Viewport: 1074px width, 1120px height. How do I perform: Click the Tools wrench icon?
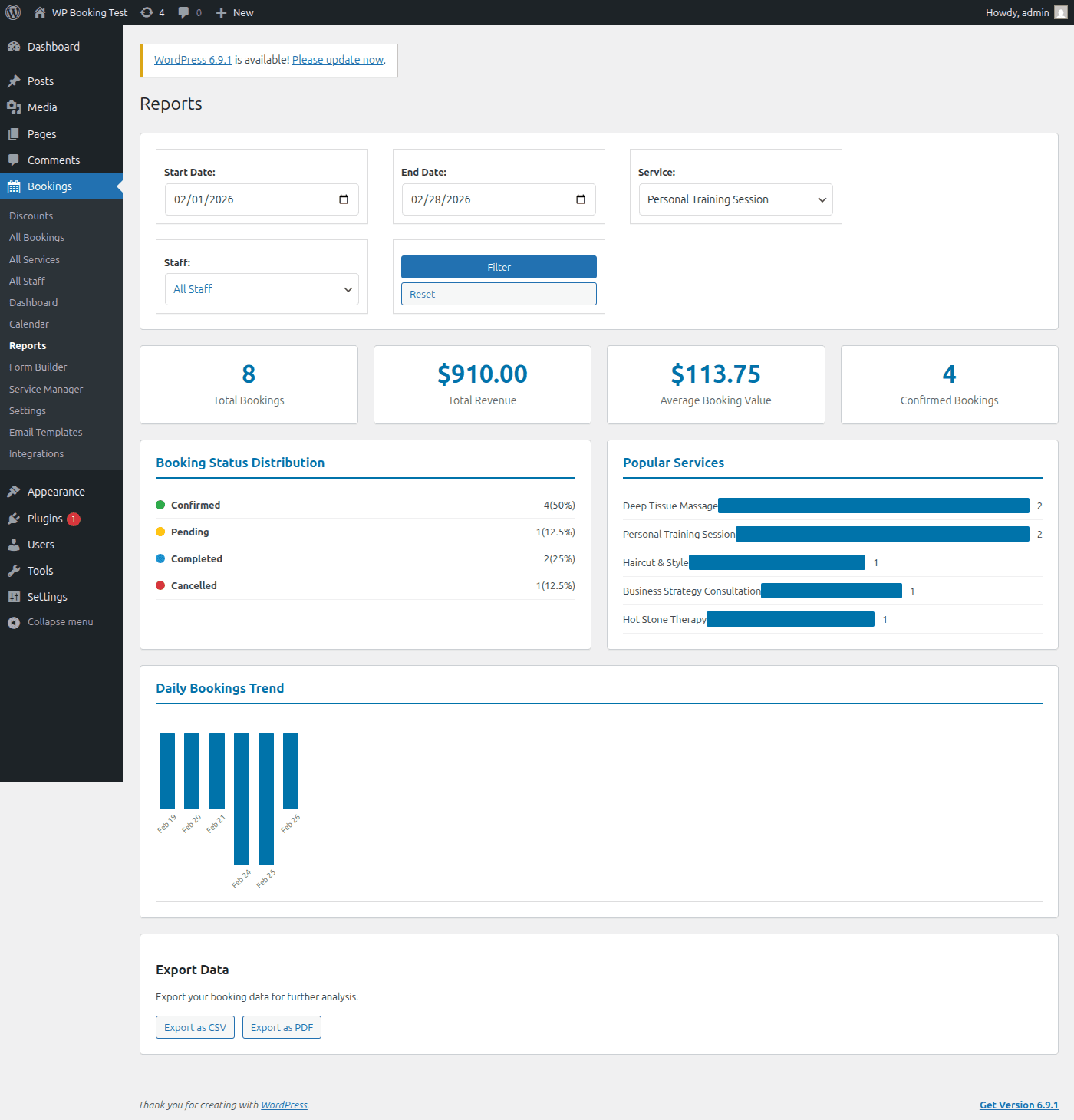(x=15, y=570)
